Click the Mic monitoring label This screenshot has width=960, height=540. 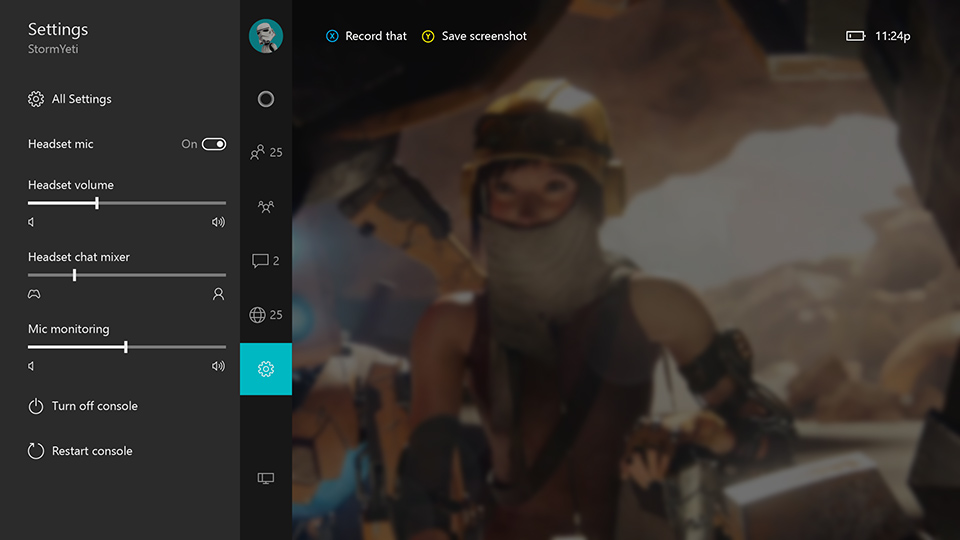[69, 329]
